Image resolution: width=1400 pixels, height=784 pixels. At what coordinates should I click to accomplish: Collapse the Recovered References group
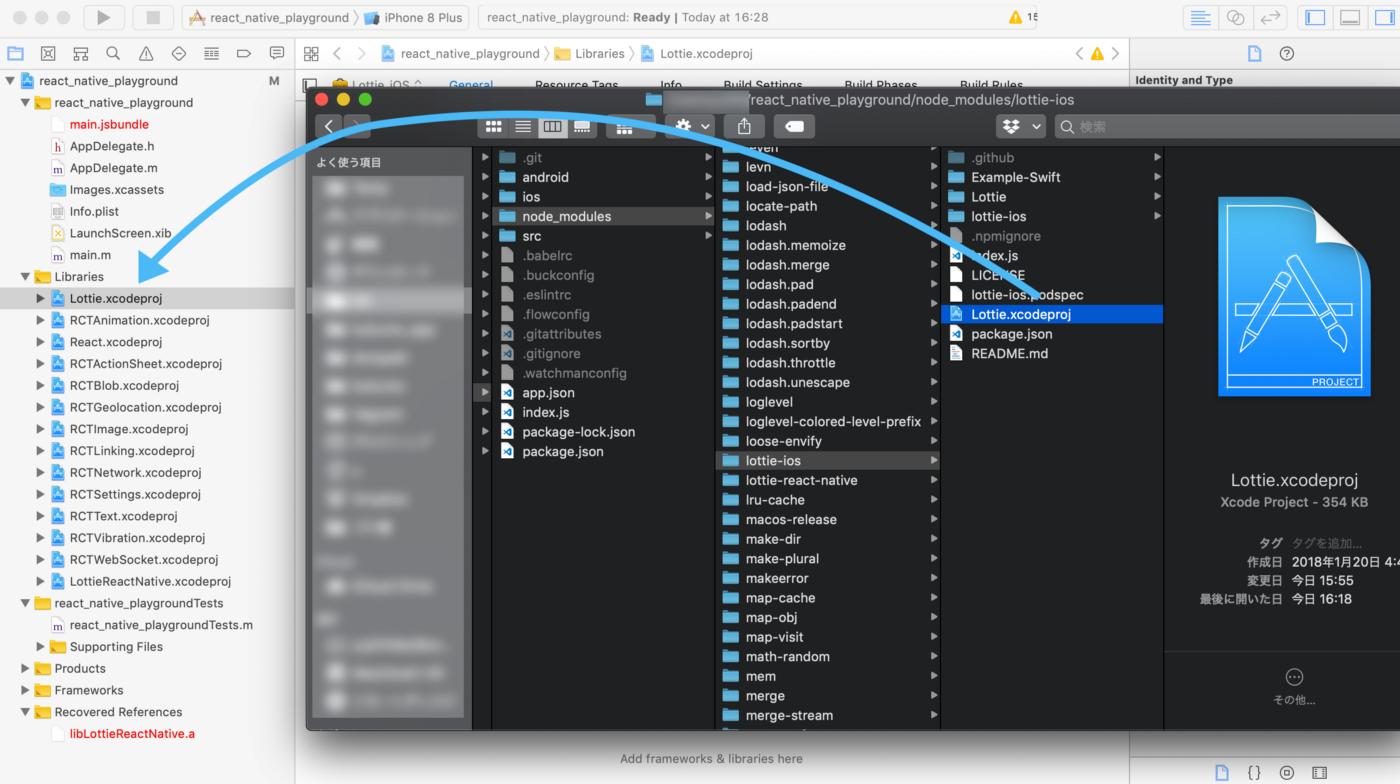click(25, 712)
